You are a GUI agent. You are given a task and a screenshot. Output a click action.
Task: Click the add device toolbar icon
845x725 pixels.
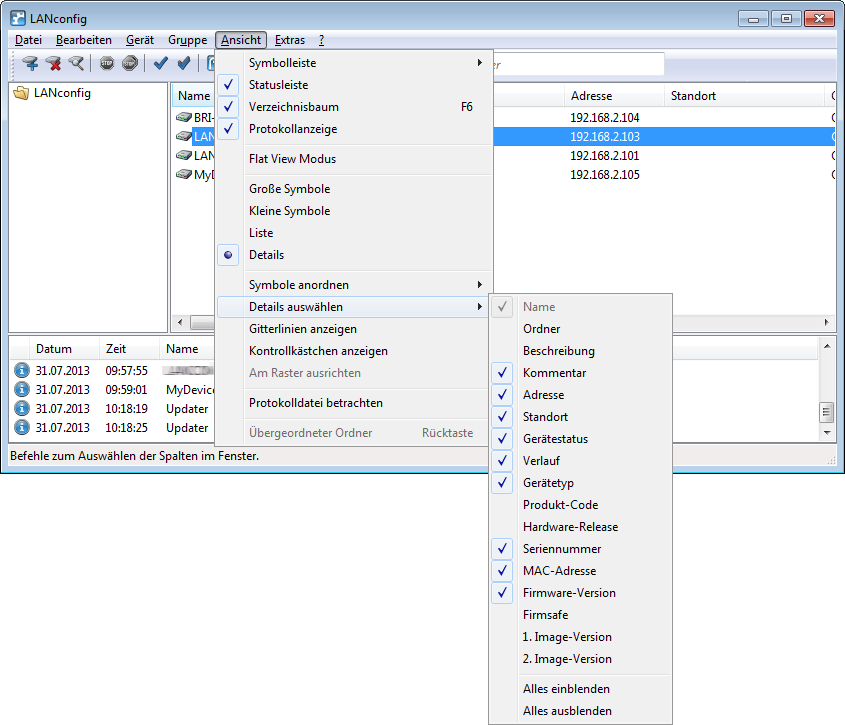click(x=31, y=64)
